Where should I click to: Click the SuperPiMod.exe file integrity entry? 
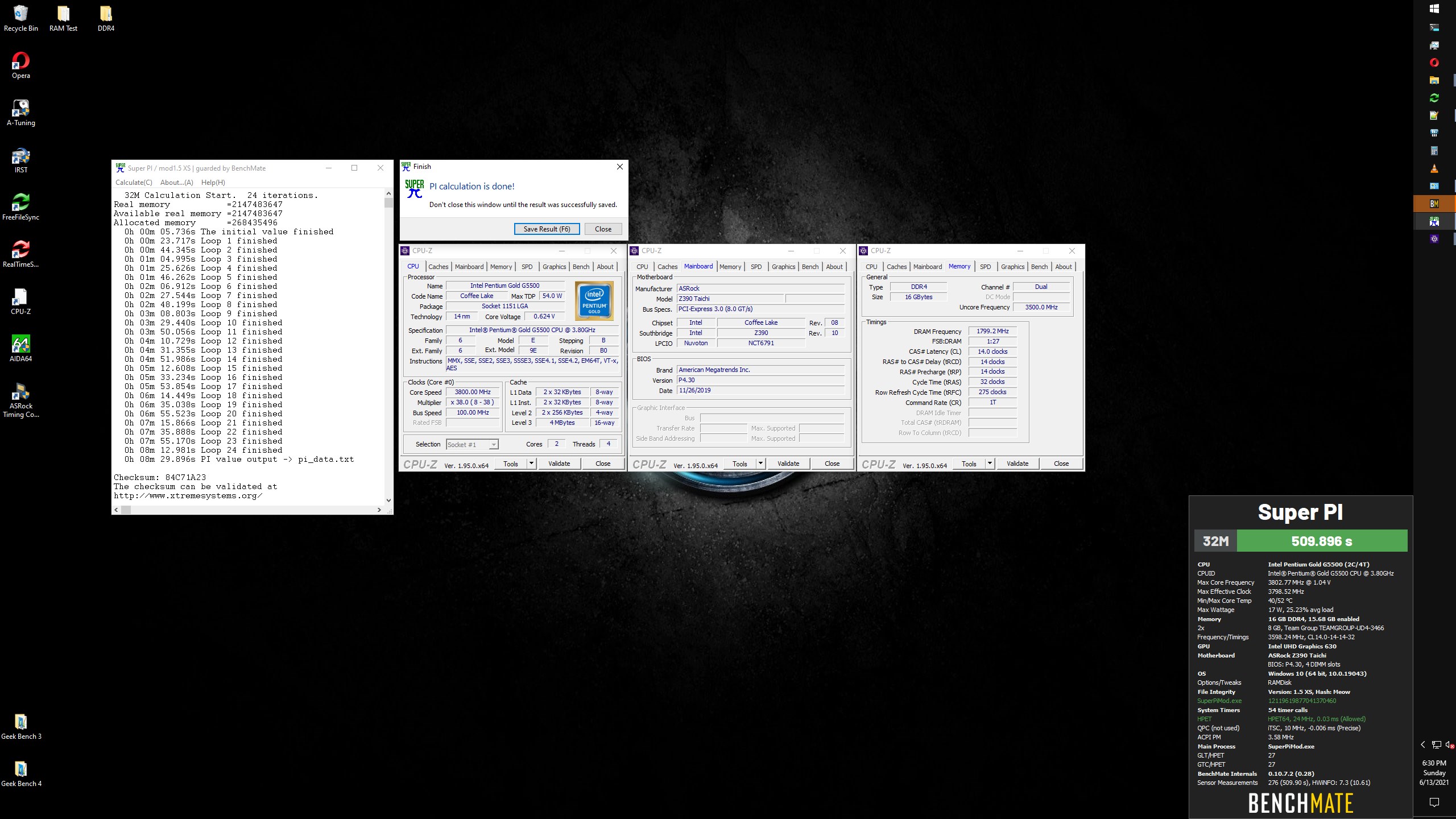[1219, 701]
